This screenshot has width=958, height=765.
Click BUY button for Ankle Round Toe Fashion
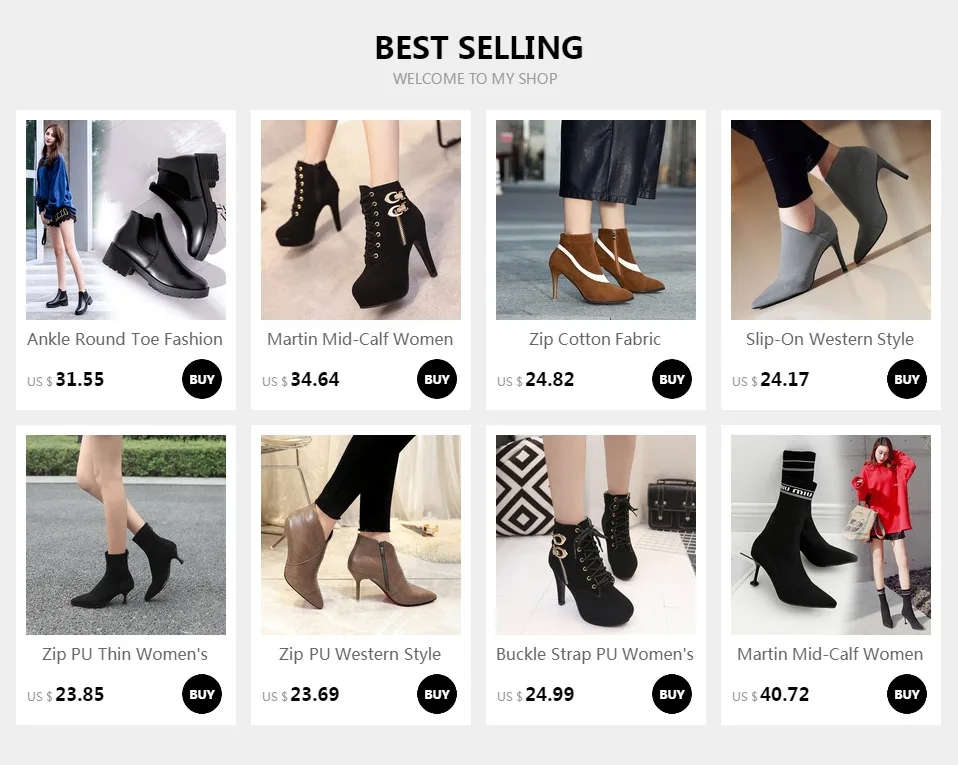pos(202,380)
